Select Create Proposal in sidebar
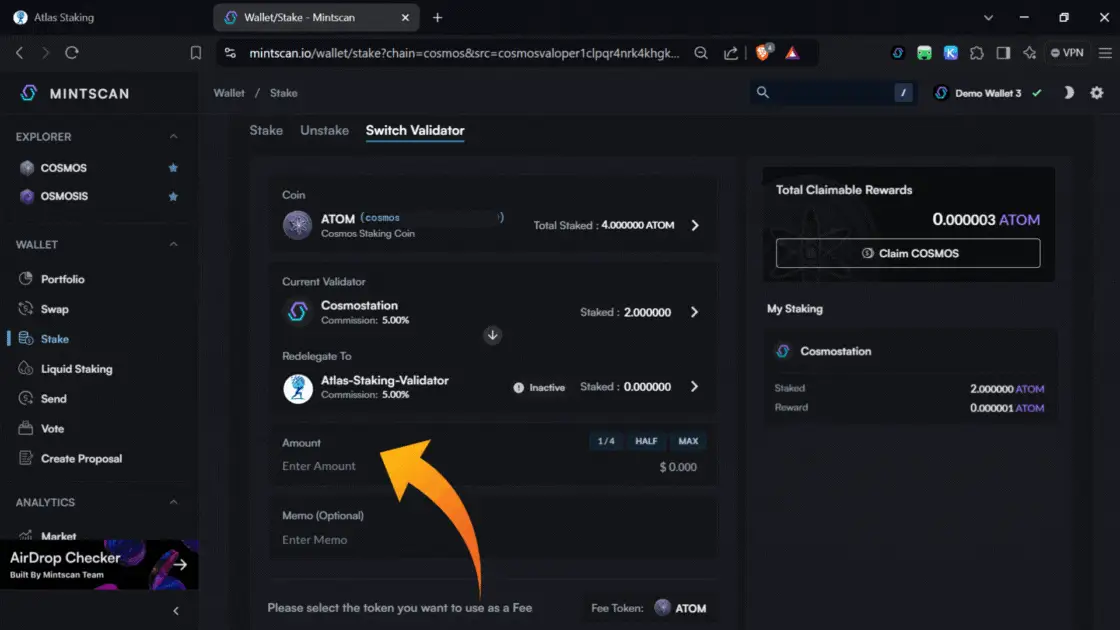 (x=81, y=459)
